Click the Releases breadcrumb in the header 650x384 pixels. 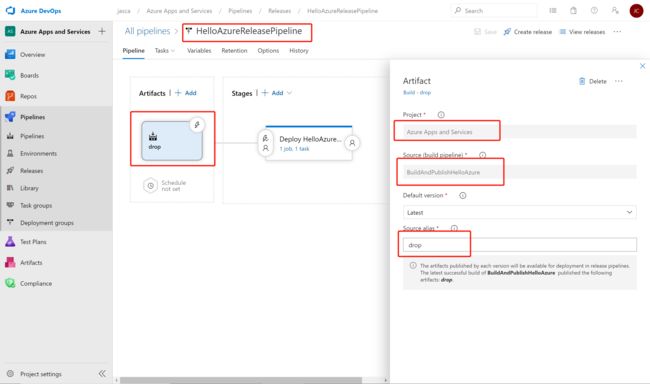point(279,11)
